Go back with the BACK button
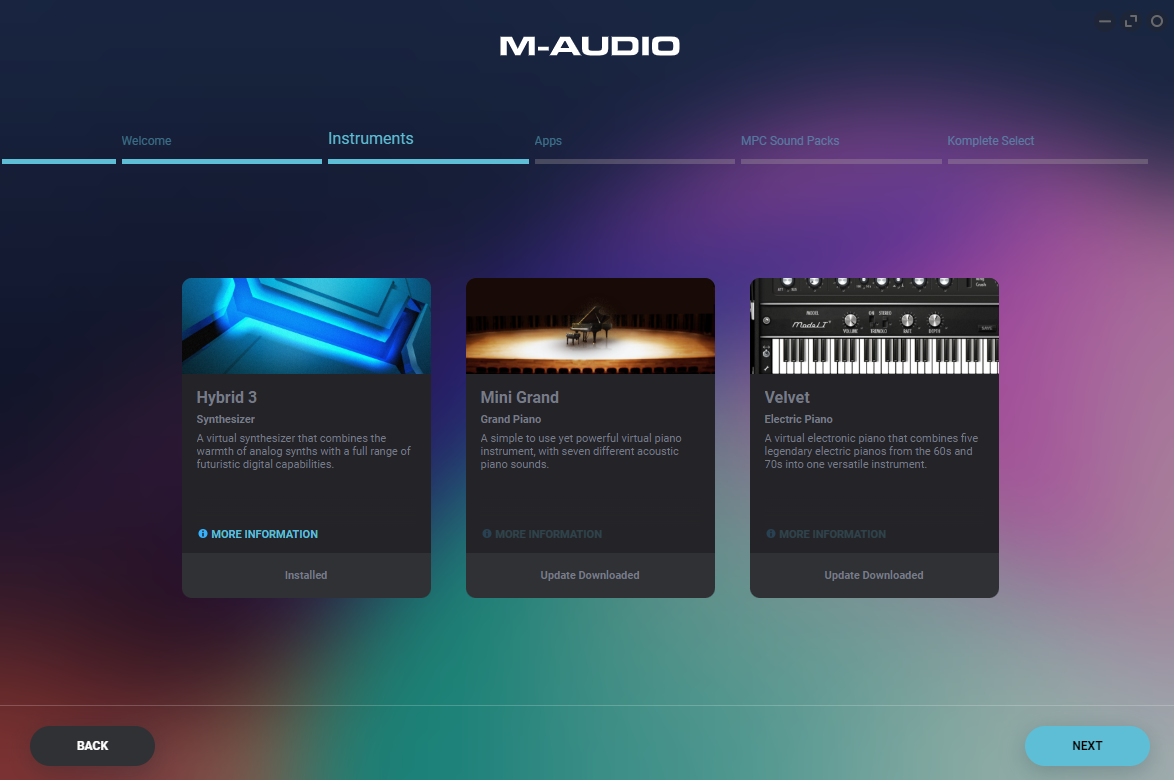This screenshot has width=1174, height=780. (x=92, y=746)
